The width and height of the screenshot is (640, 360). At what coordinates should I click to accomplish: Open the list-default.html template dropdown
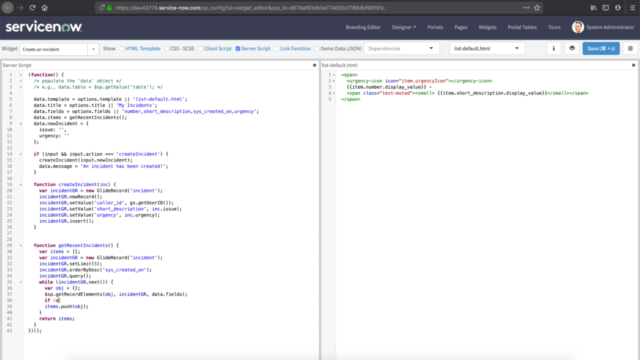pos(487,49)
